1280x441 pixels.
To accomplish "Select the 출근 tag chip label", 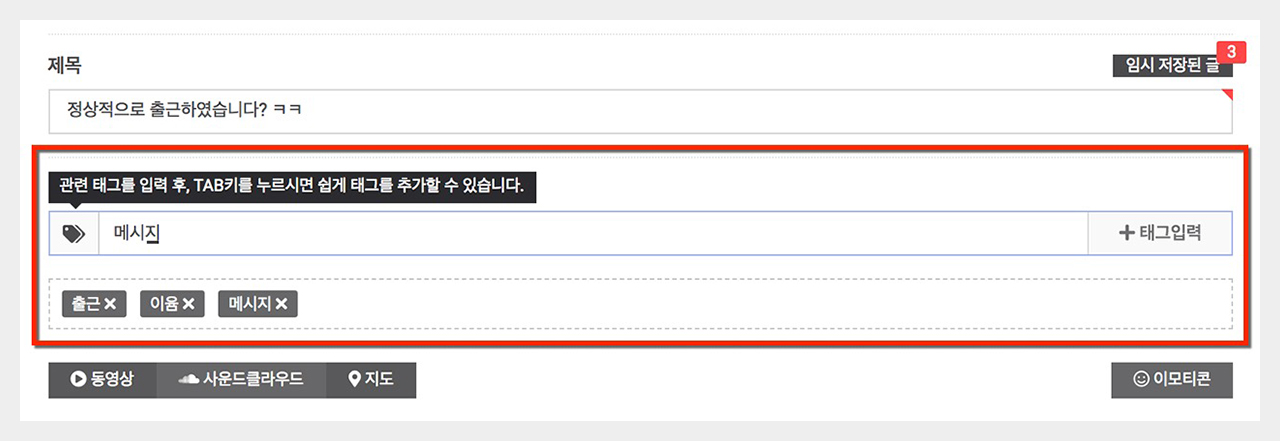I will coord(85,304).
